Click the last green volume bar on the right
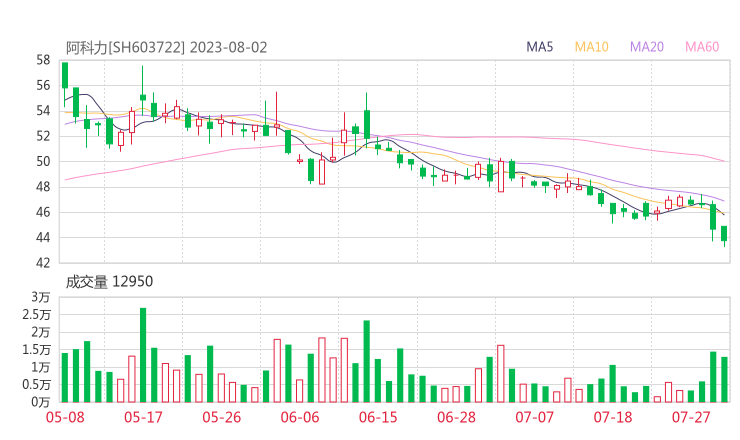740x440 pixels. coord(724,380)
